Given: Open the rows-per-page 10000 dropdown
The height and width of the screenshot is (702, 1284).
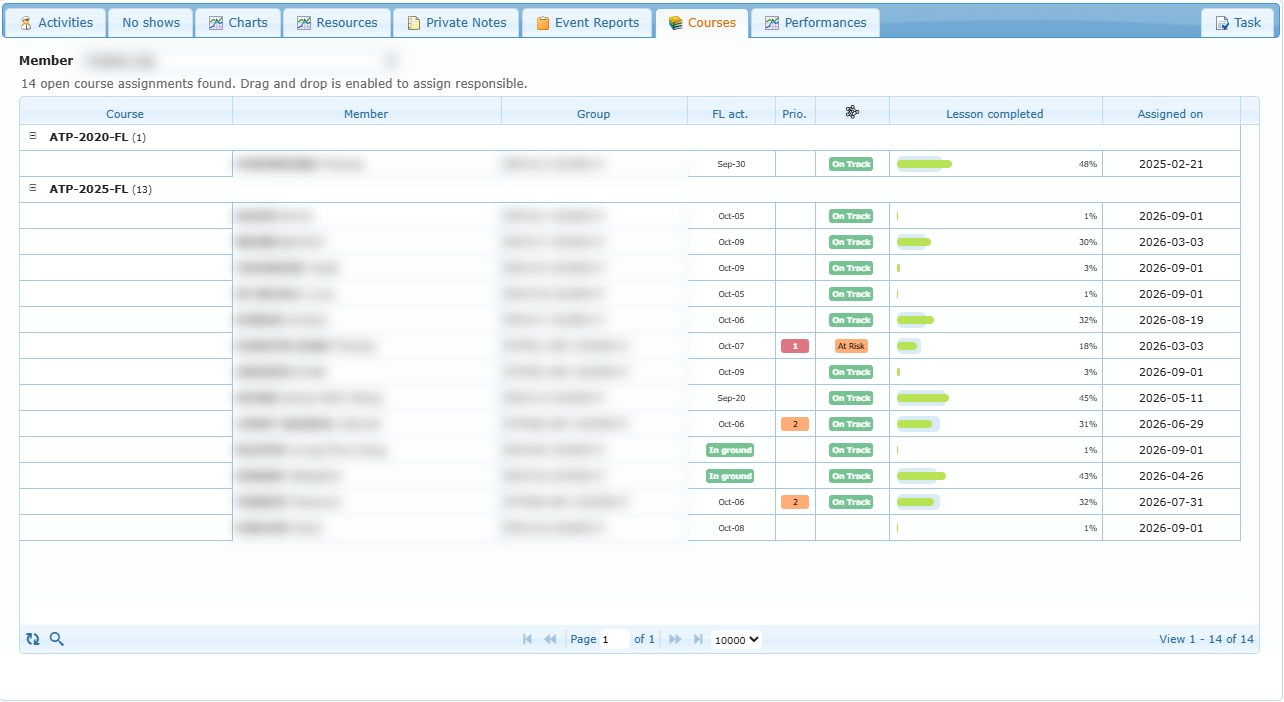Looking at the screenshot, I should 736,640.
